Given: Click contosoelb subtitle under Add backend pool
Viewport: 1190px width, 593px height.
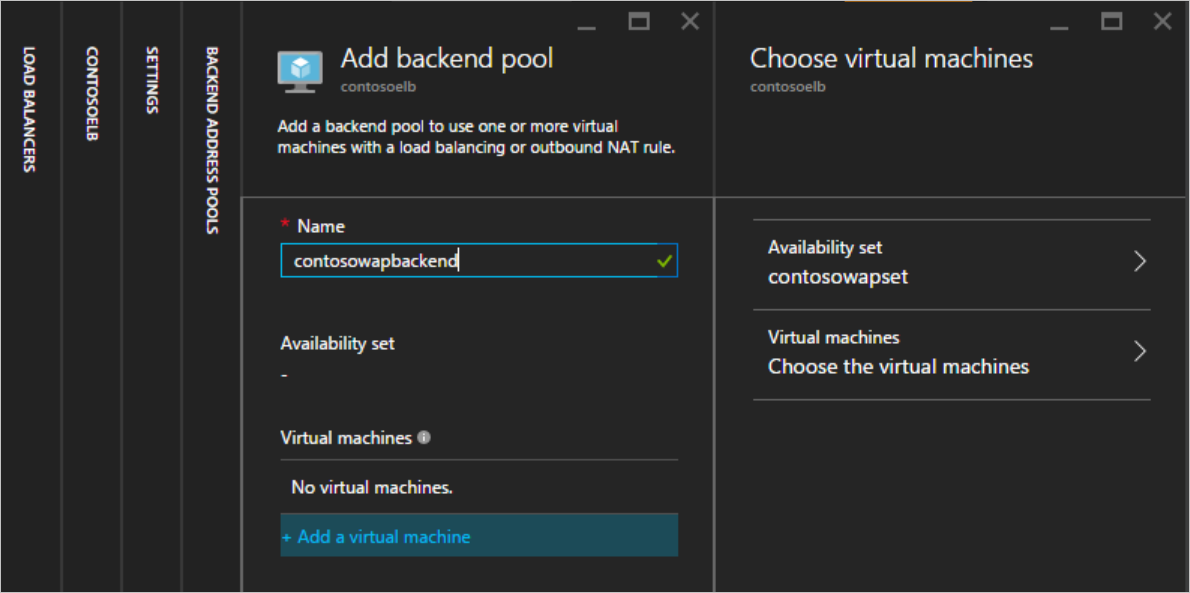Looking at the screenshot, I should (378, 87).
